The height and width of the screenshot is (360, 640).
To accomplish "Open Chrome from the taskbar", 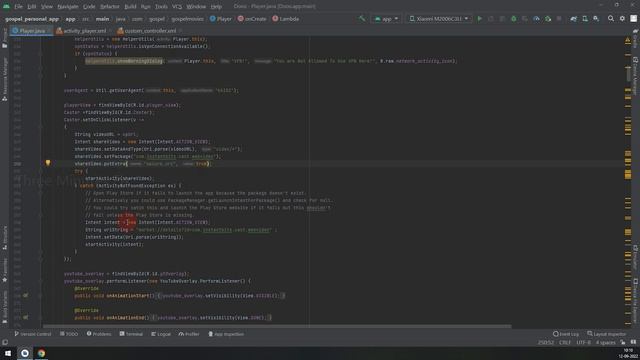I will pyautogui.click(x=41, y=353).
